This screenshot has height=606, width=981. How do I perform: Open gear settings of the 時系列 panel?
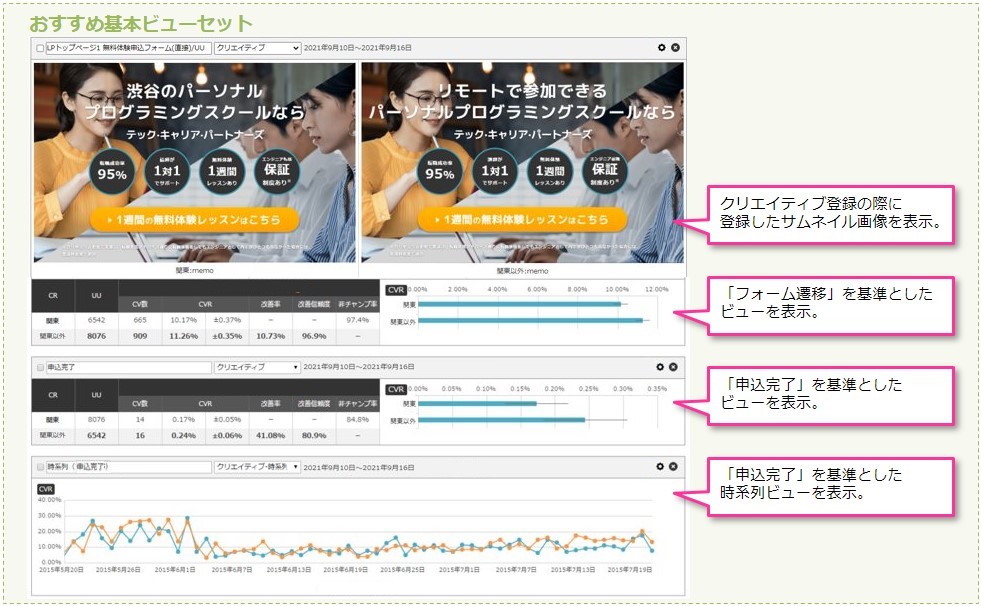coord(659,467)
